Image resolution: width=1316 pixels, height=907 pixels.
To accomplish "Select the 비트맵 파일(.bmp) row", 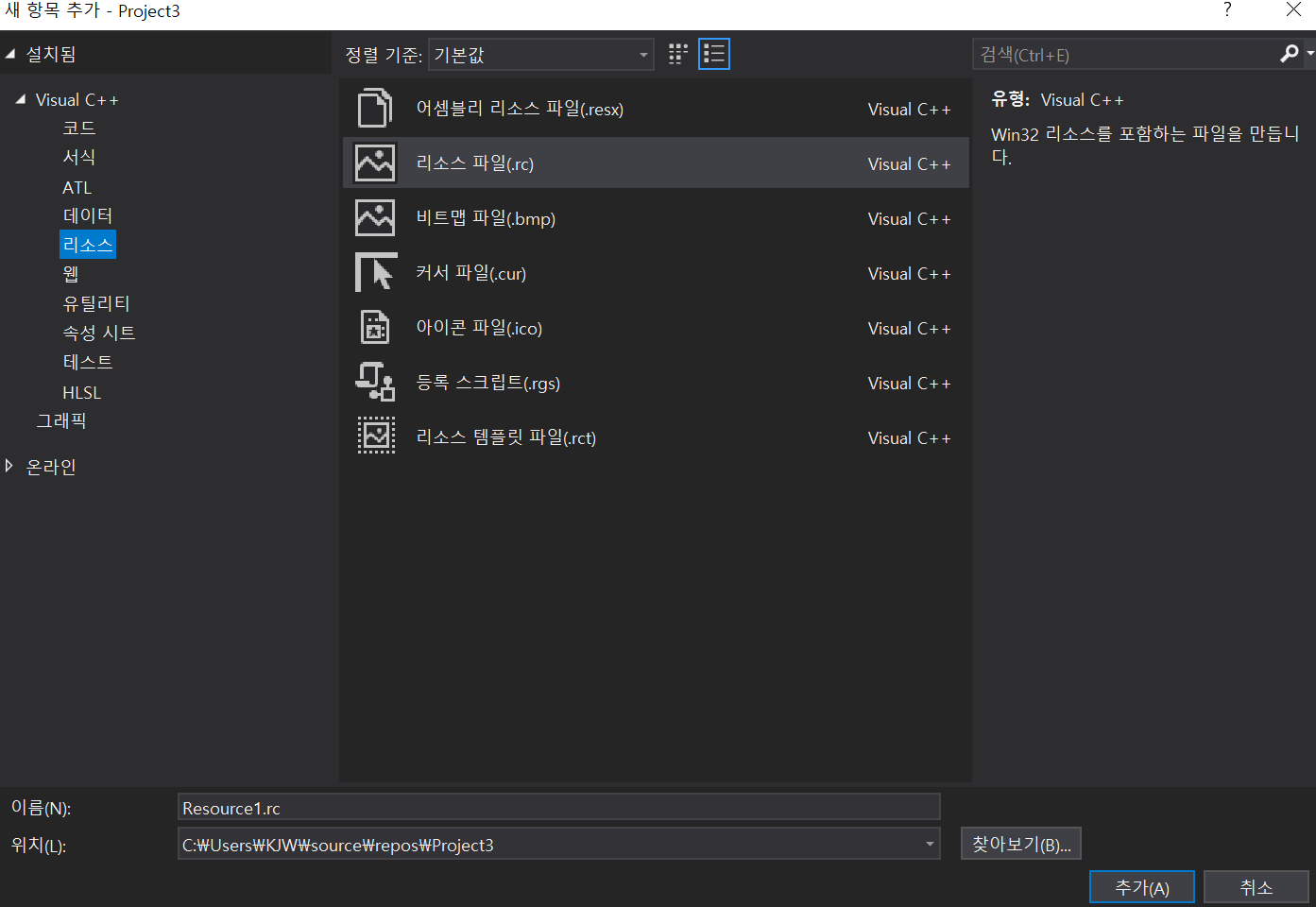I will coord(656,218).
